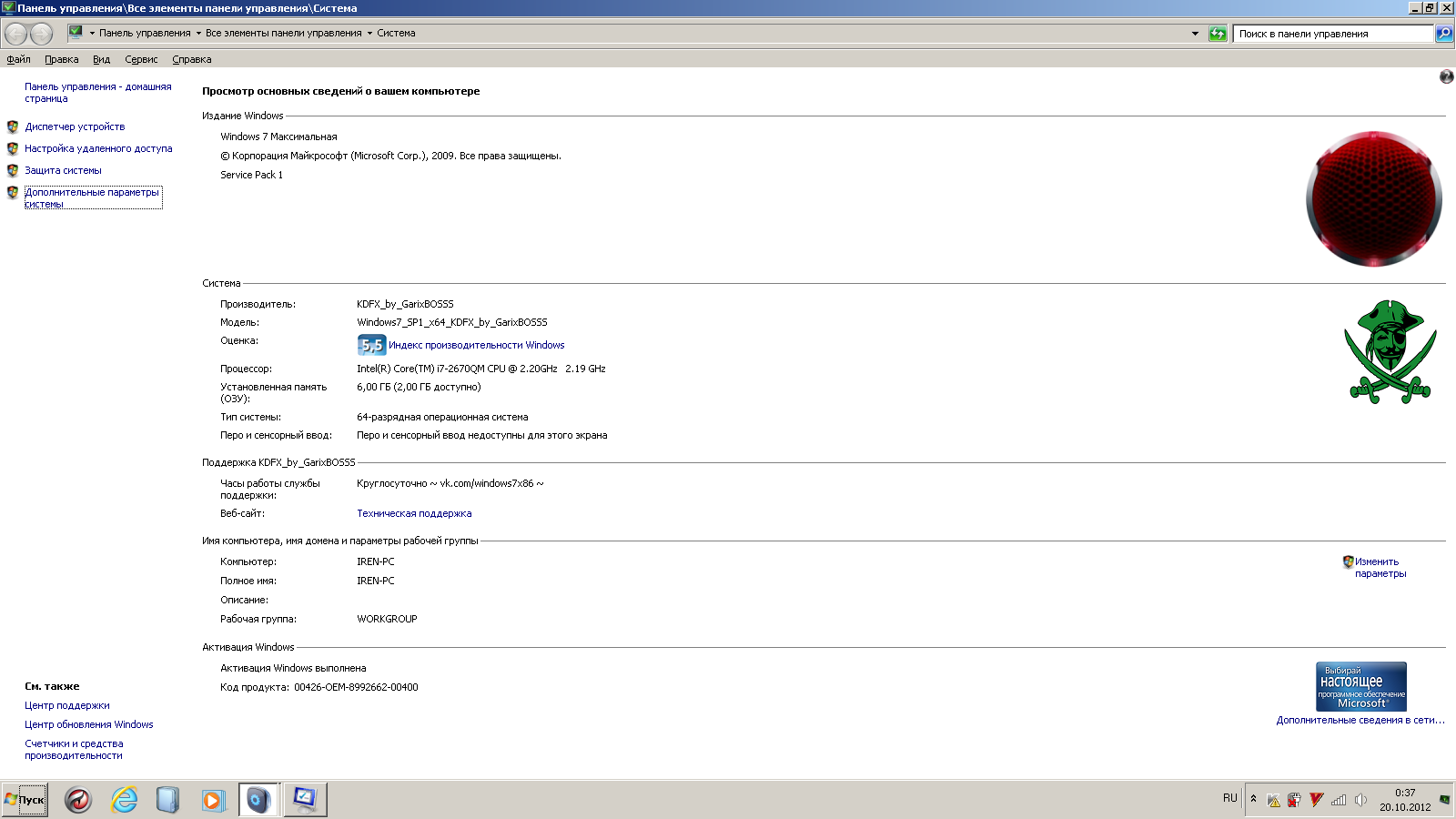Viewport: 1456px width, 819px height.
Task: Click the shield icon beside Изменить параметры
Action: click(x=1348, y=561)
